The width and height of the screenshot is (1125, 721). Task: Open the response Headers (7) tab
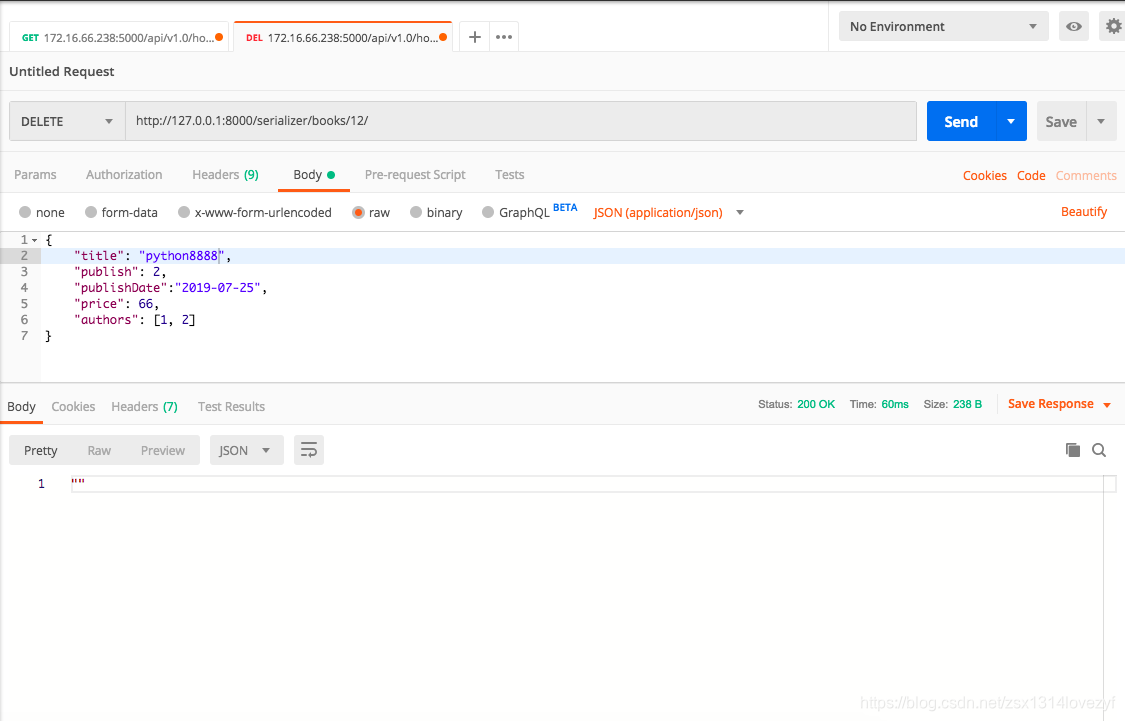click(144, 406)
